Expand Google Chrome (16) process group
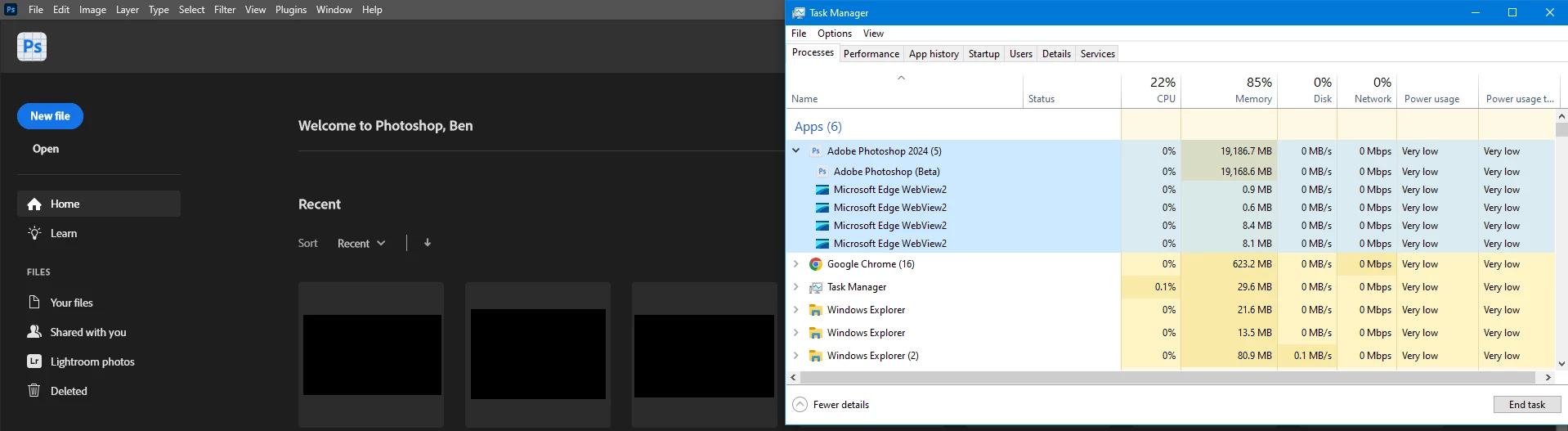Viewport: 1568px width, 431px height. click(x=796, y=264)
